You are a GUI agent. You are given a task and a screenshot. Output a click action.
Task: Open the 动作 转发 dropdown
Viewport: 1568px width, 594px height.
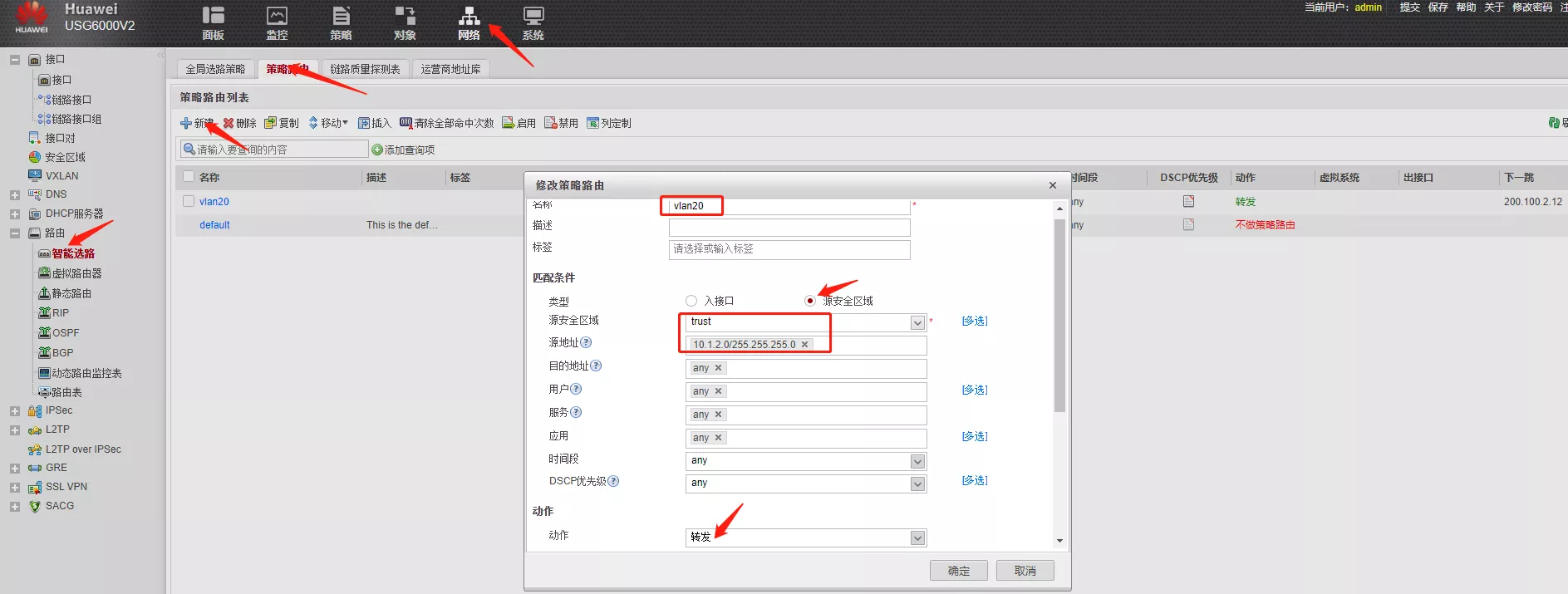pyautogui.click(x=917, y=538)
